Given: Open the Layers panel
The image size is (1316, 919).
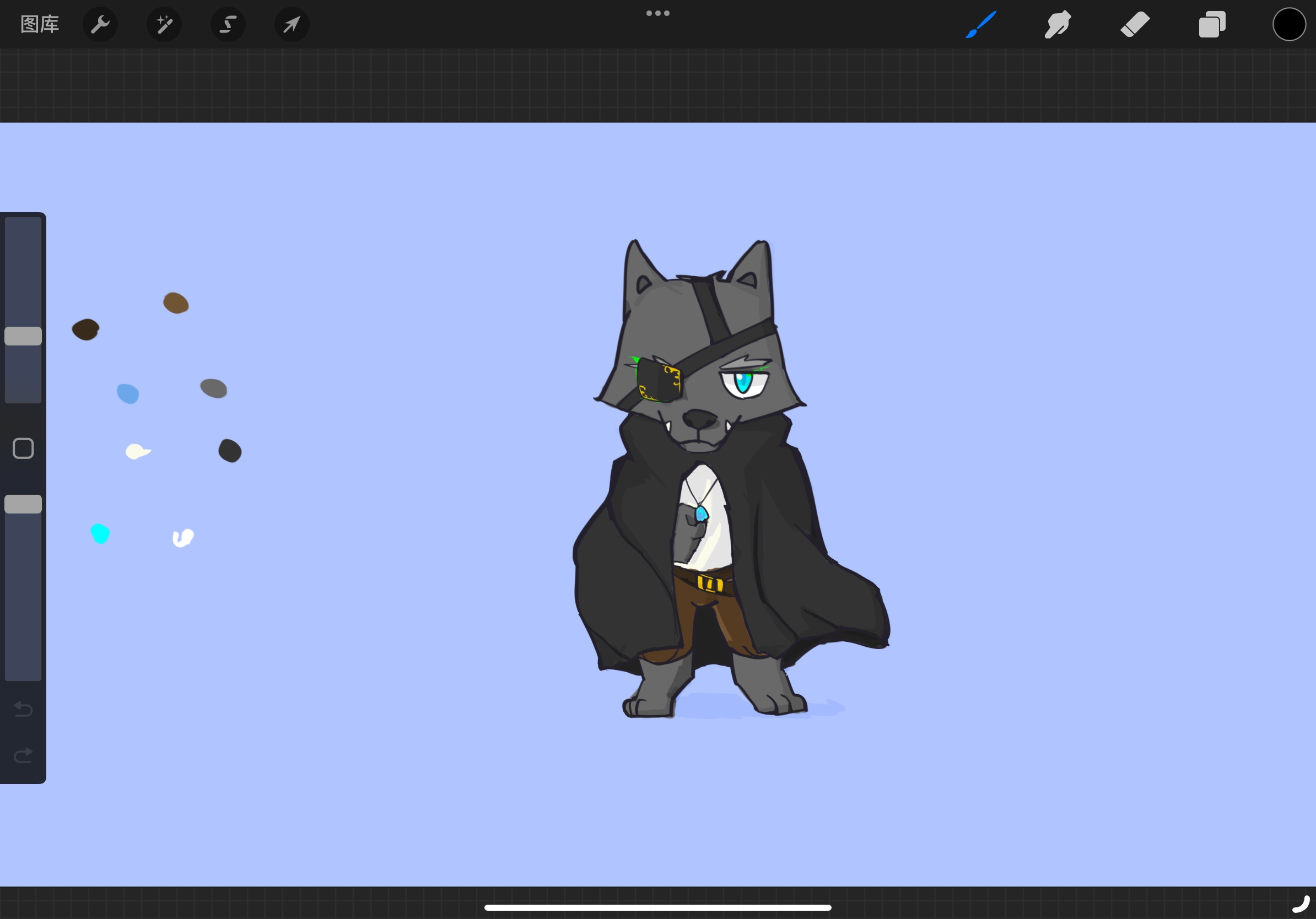Looking at the screenshot, I should (x=1212, y=25).
